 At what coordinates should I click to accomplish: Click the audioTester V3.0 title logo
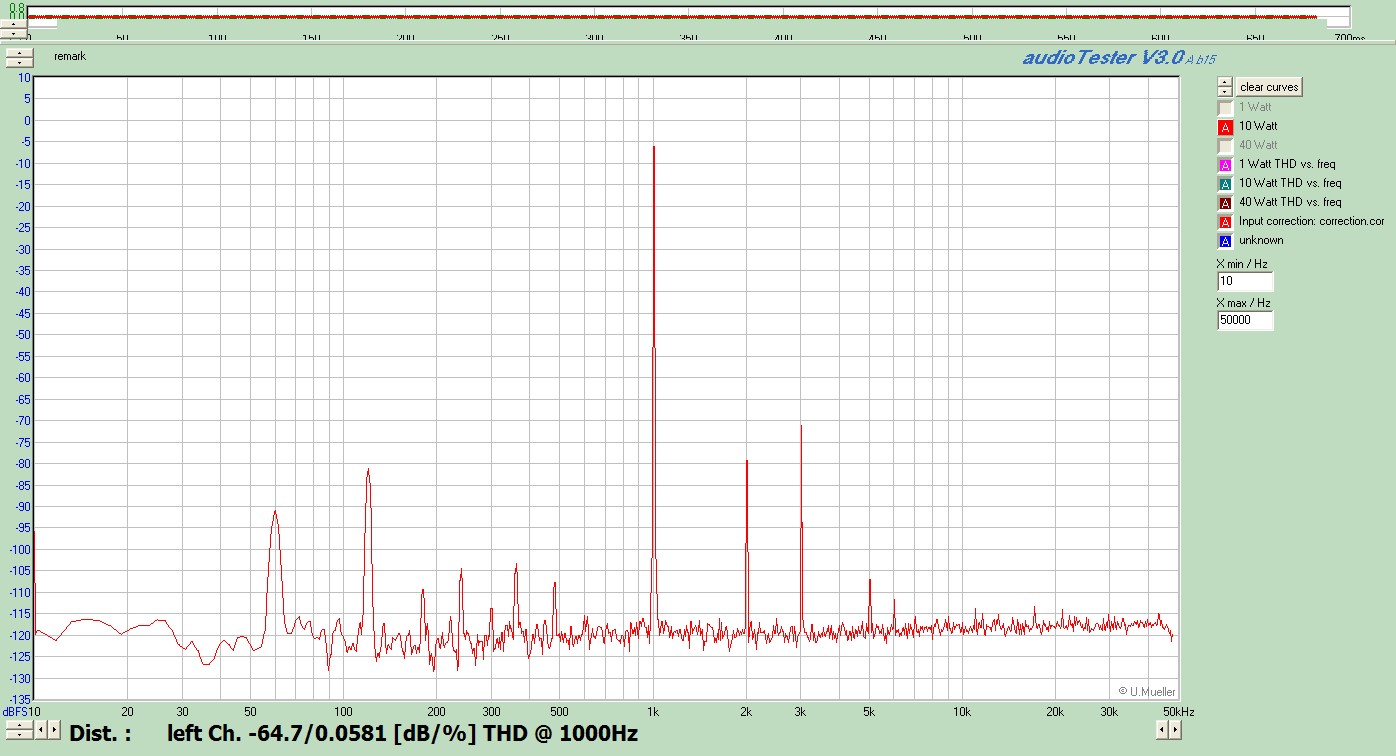(1118, 58)
